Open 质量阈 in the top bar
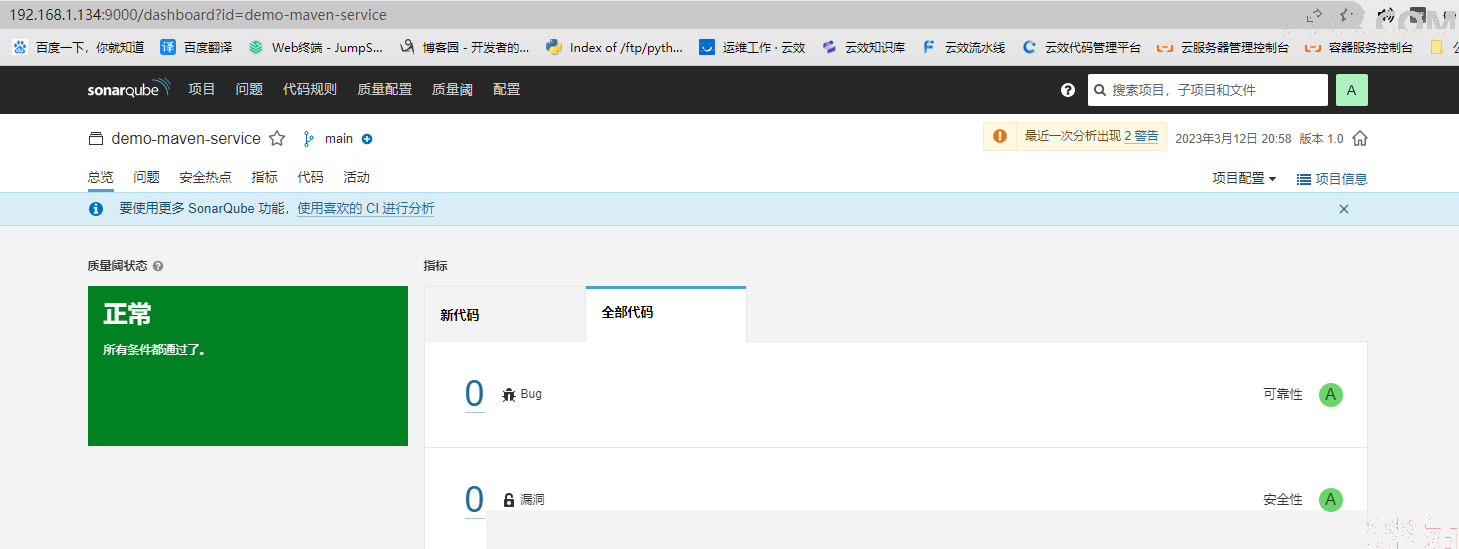The height and width of the screenshot is (549, 1459). [x=452, y=89]
